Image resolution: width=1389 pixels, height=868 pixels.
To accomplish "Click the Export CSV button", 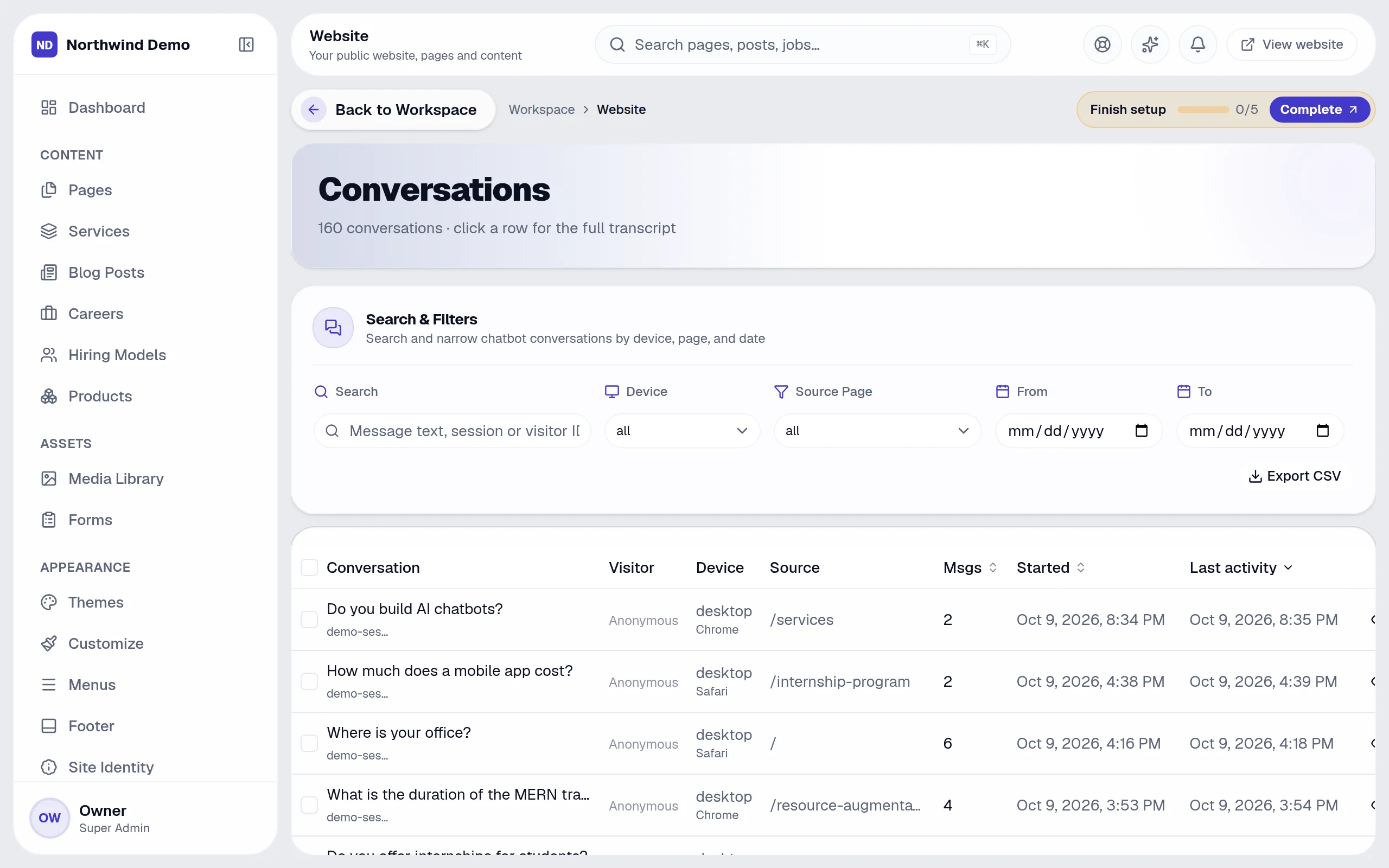I will [1294, 476].
